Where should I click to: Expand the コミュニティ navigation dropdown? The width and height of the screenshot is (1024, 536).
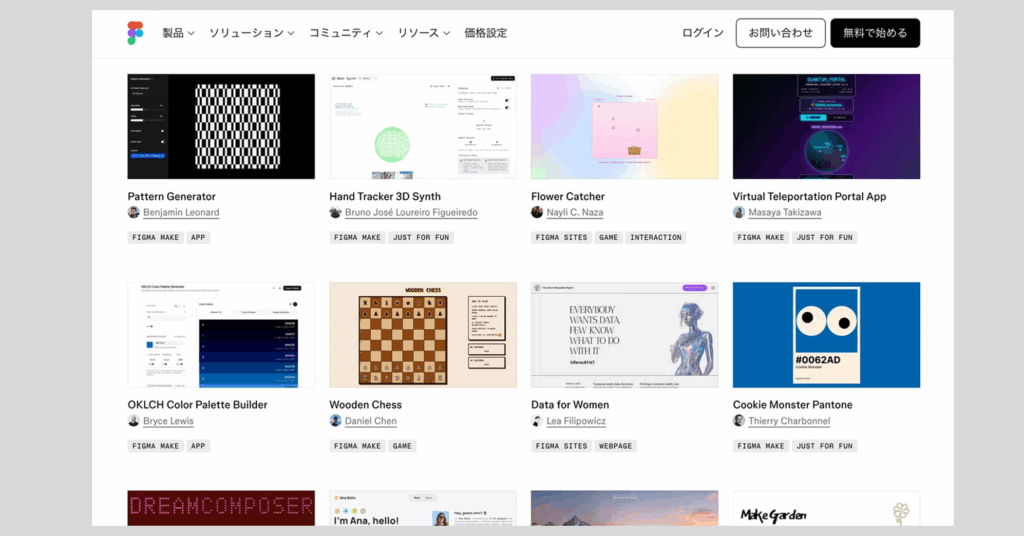345,33
